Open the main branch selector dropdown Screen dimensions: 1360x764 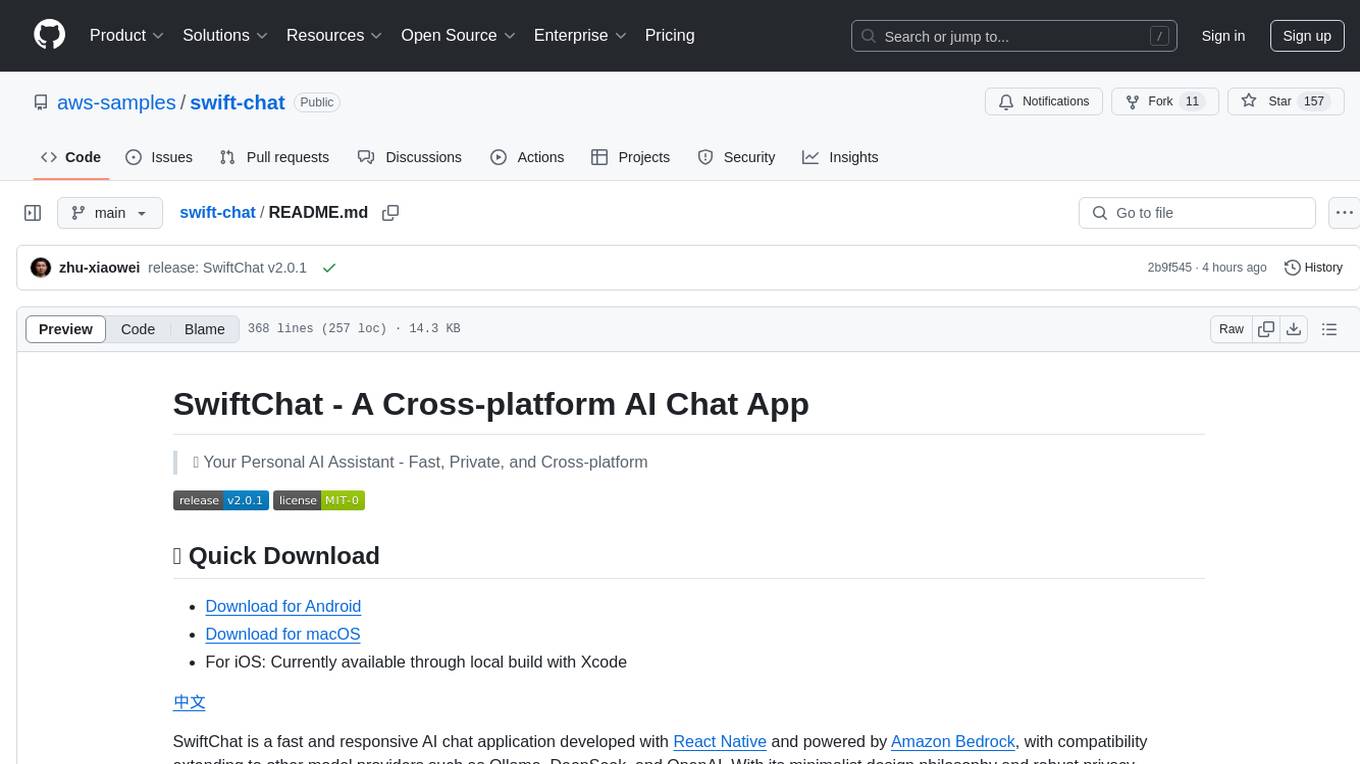pos(110,213)
